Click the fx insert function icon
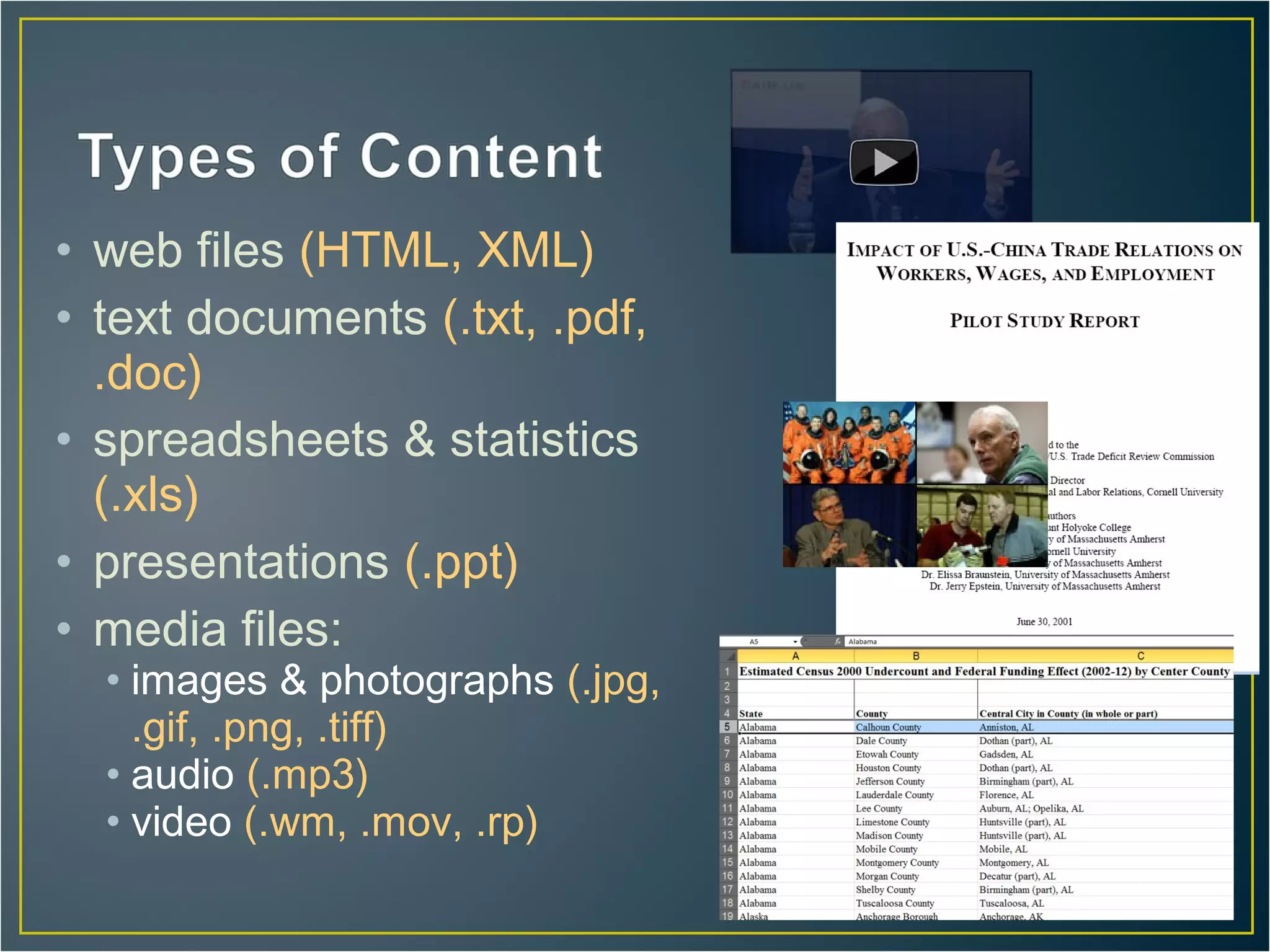 [x=837, y=641]
